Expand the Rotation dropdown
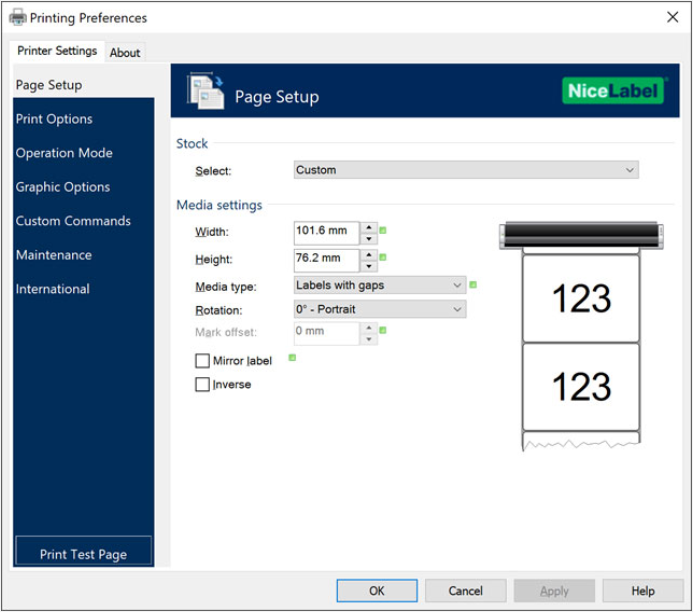The image size is (693, 612). tap(380, 310)
